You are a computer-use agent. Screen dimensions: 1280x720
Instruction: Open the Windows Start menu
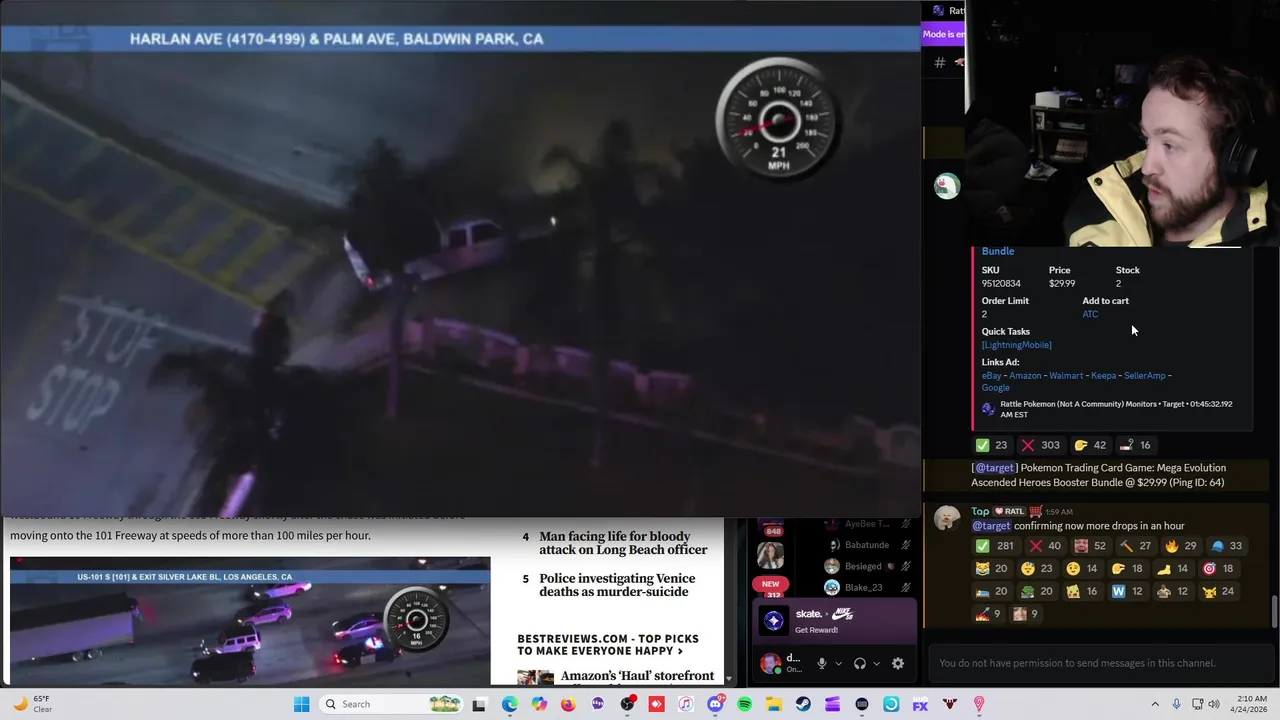[x=301, y=704]
